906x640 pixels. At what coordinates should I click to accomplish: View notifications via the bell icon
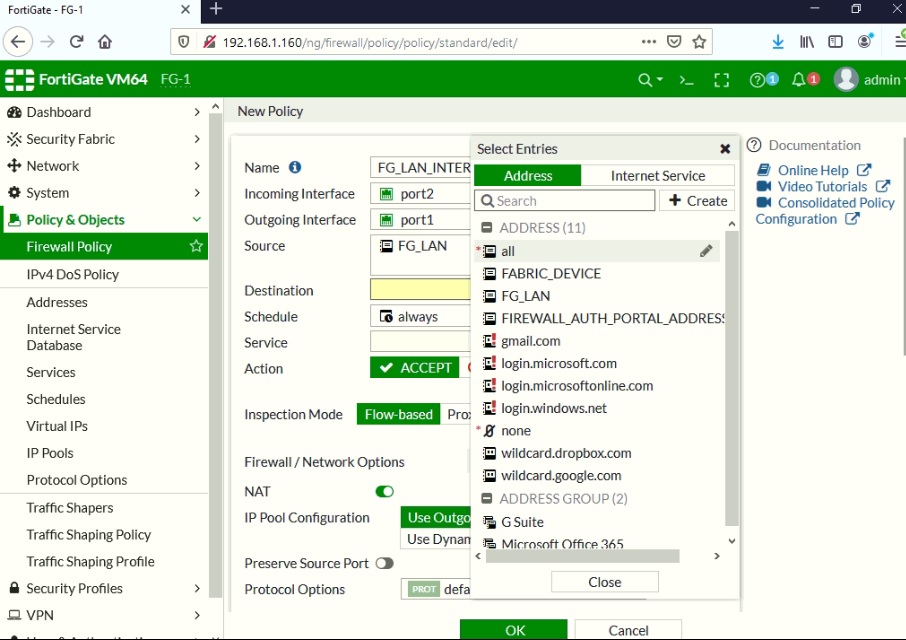(x=800, y=78)
